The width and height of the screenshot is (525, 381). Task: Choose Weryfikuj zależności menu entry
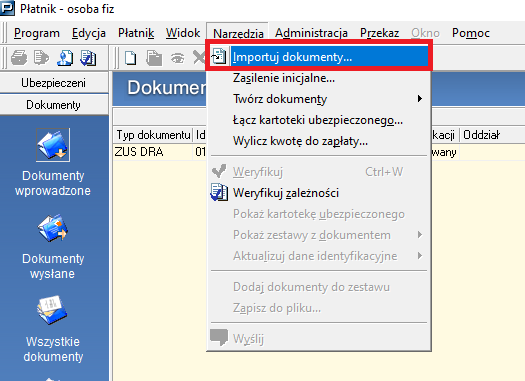pos(319,193)
